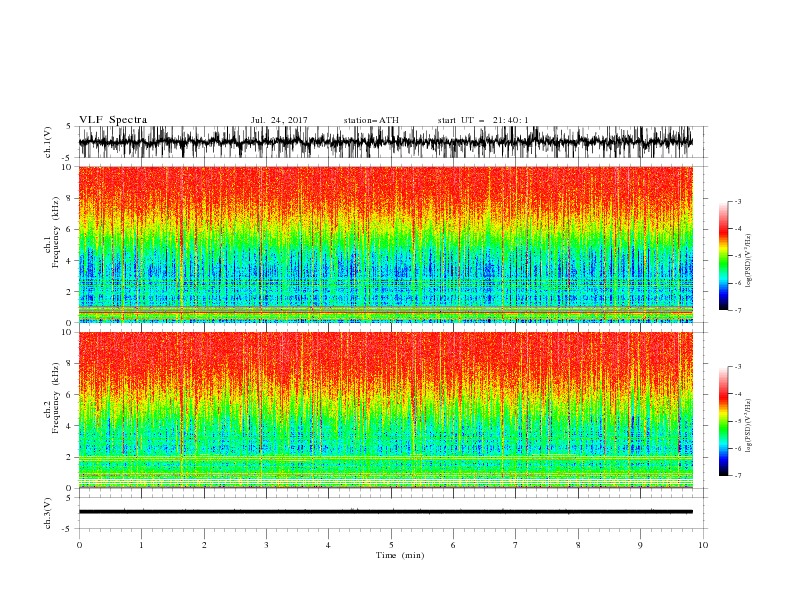Click the '5' tick on the time axis
The height and width of the screenshot is (612, 792).
[391, 545]
